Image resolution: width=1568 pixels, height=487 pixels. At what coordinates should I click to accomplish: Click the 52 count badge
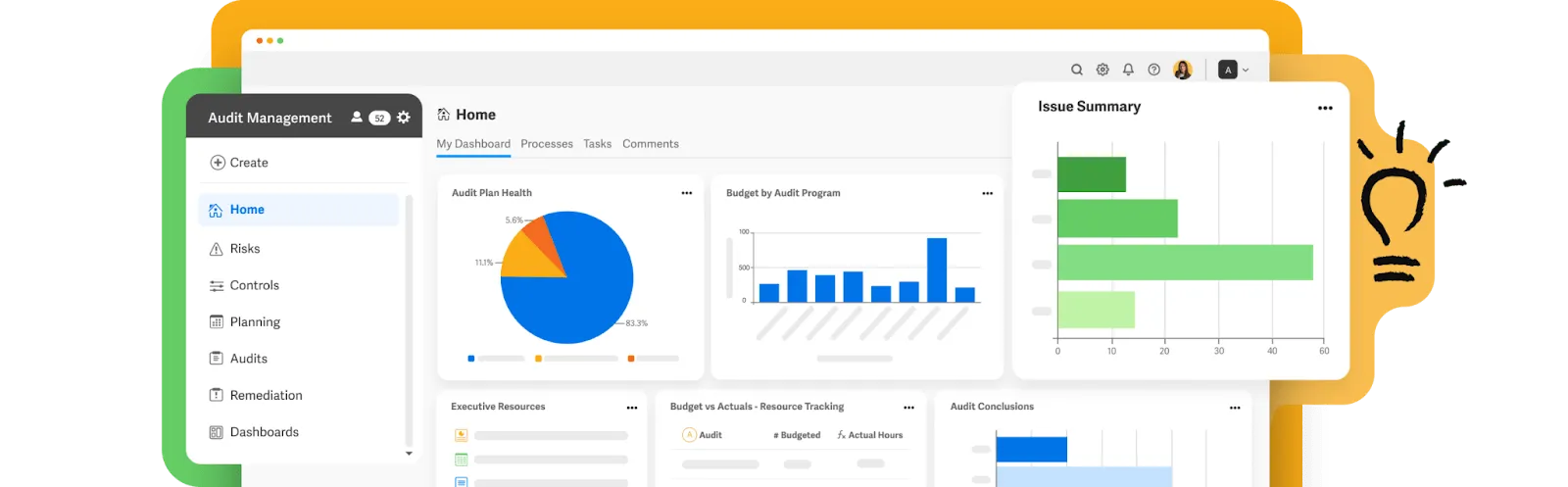[x=379, y=119]
